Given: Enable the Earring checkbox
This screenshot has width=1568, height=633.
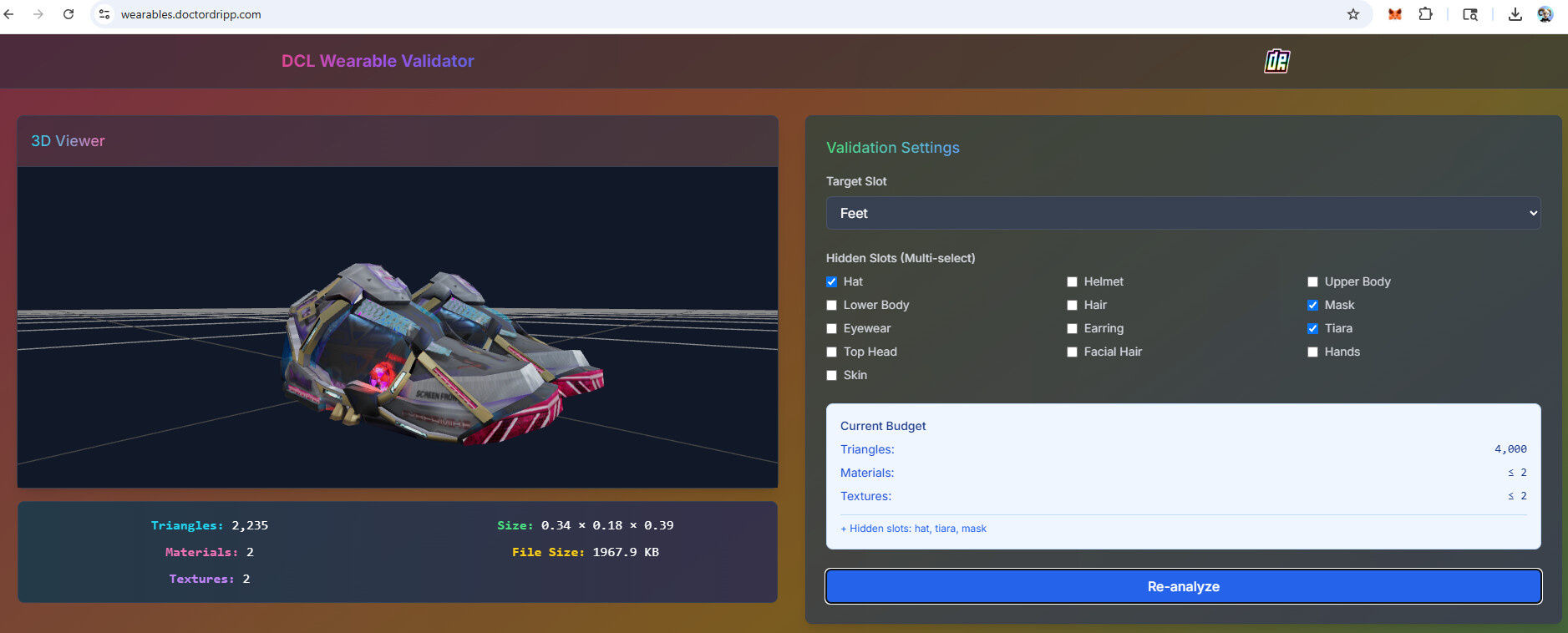Looking at the screenshot, I should pyautogui.click(x=1072, y=328).
